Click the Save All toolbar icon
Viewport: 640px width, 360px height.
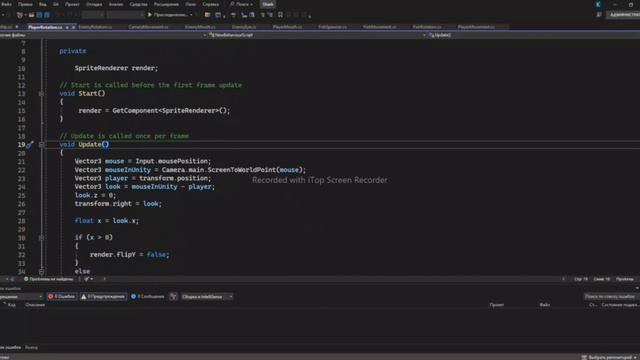[47, 15]
